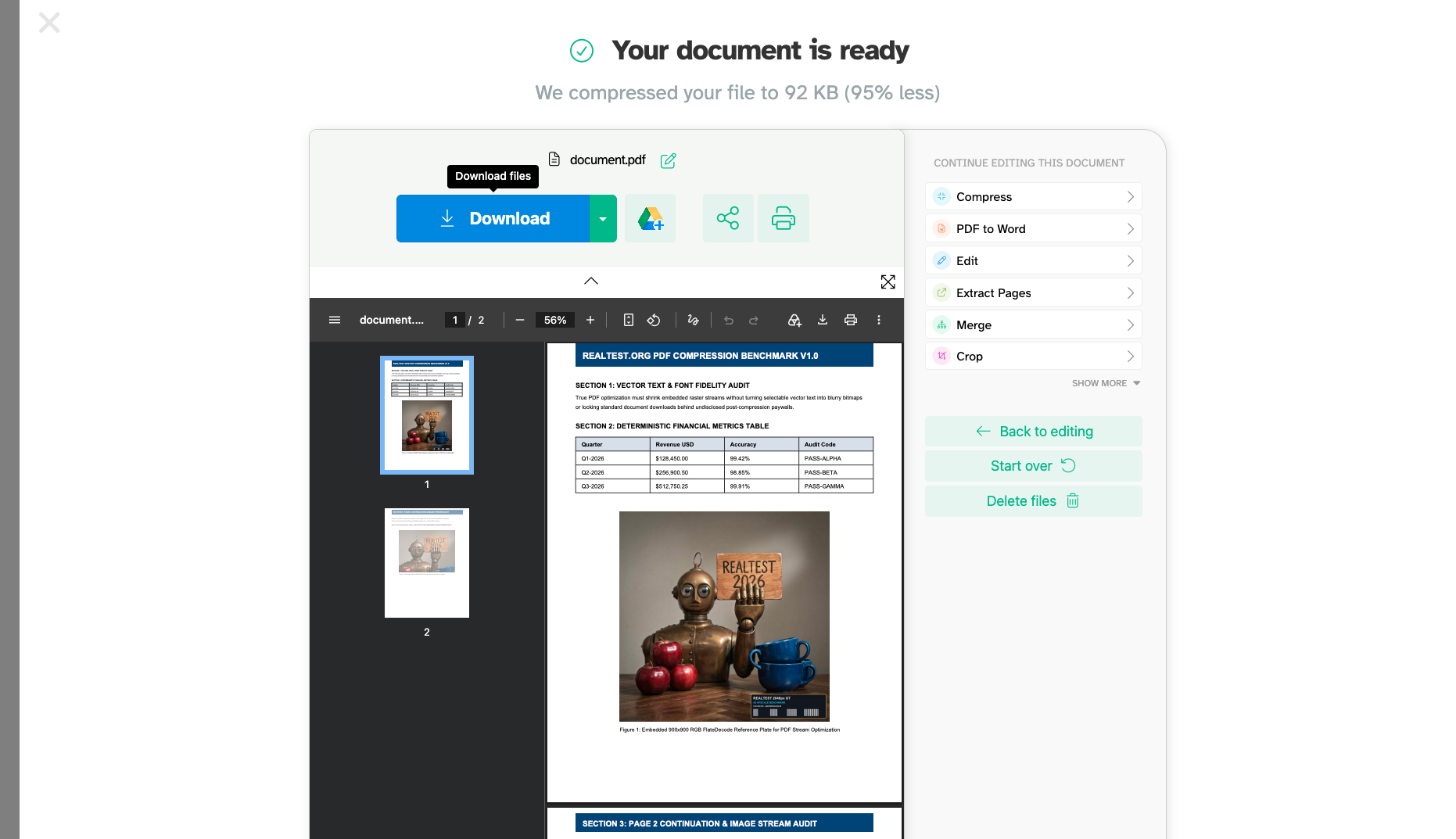Click the viewer toolbar download icon
Viewport: 1456px width, 839px height.
pyautogui.click(x=823, y=320)
